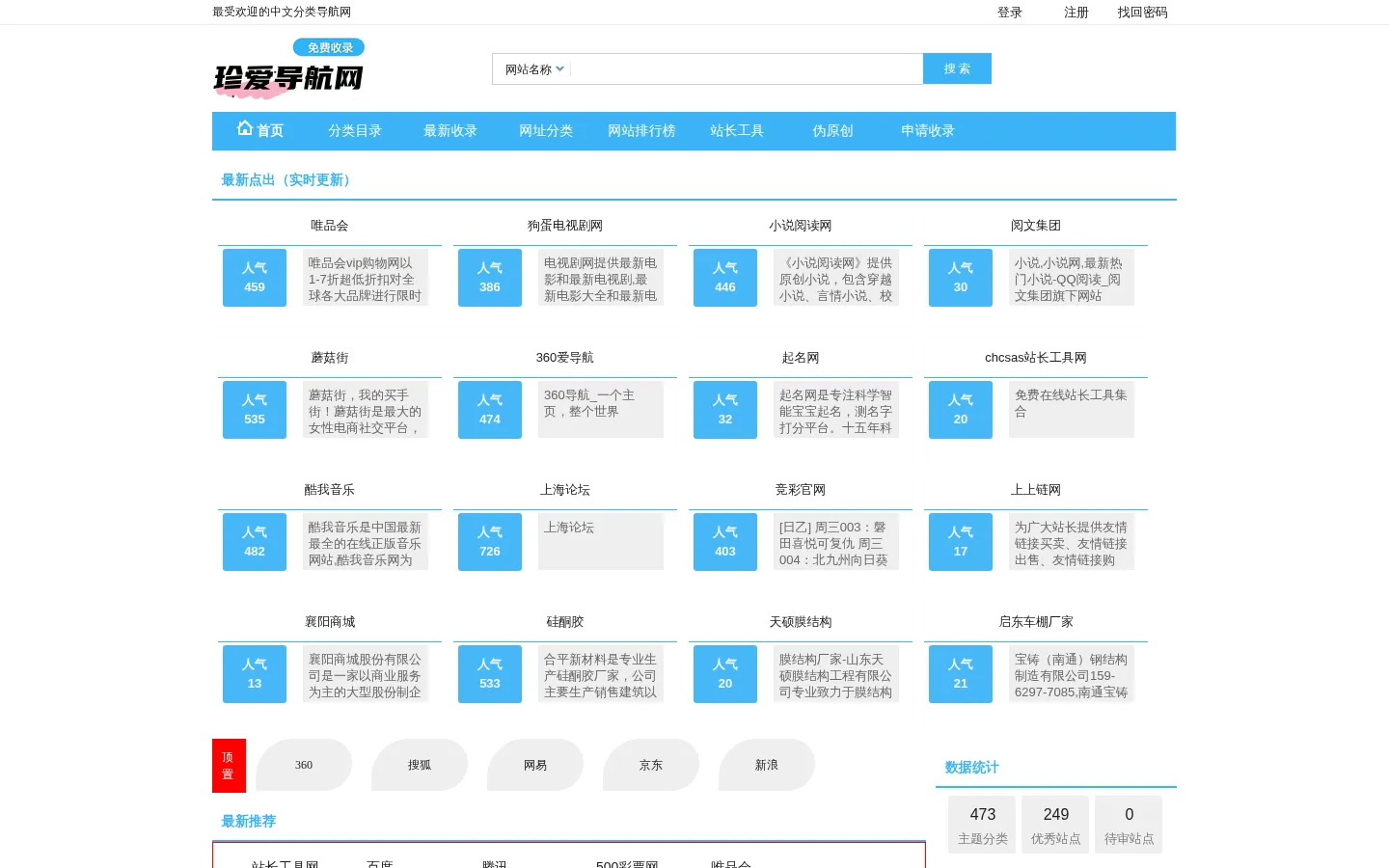Screen dimensions: 1389x868
Task: Open the 分类目录 menu item
Action: tap(355, 131)
